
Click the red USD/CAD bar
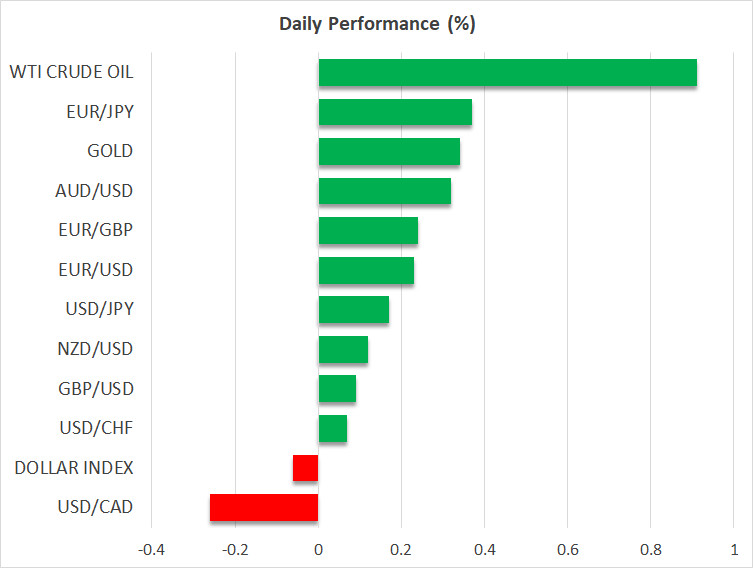[264, 507]
